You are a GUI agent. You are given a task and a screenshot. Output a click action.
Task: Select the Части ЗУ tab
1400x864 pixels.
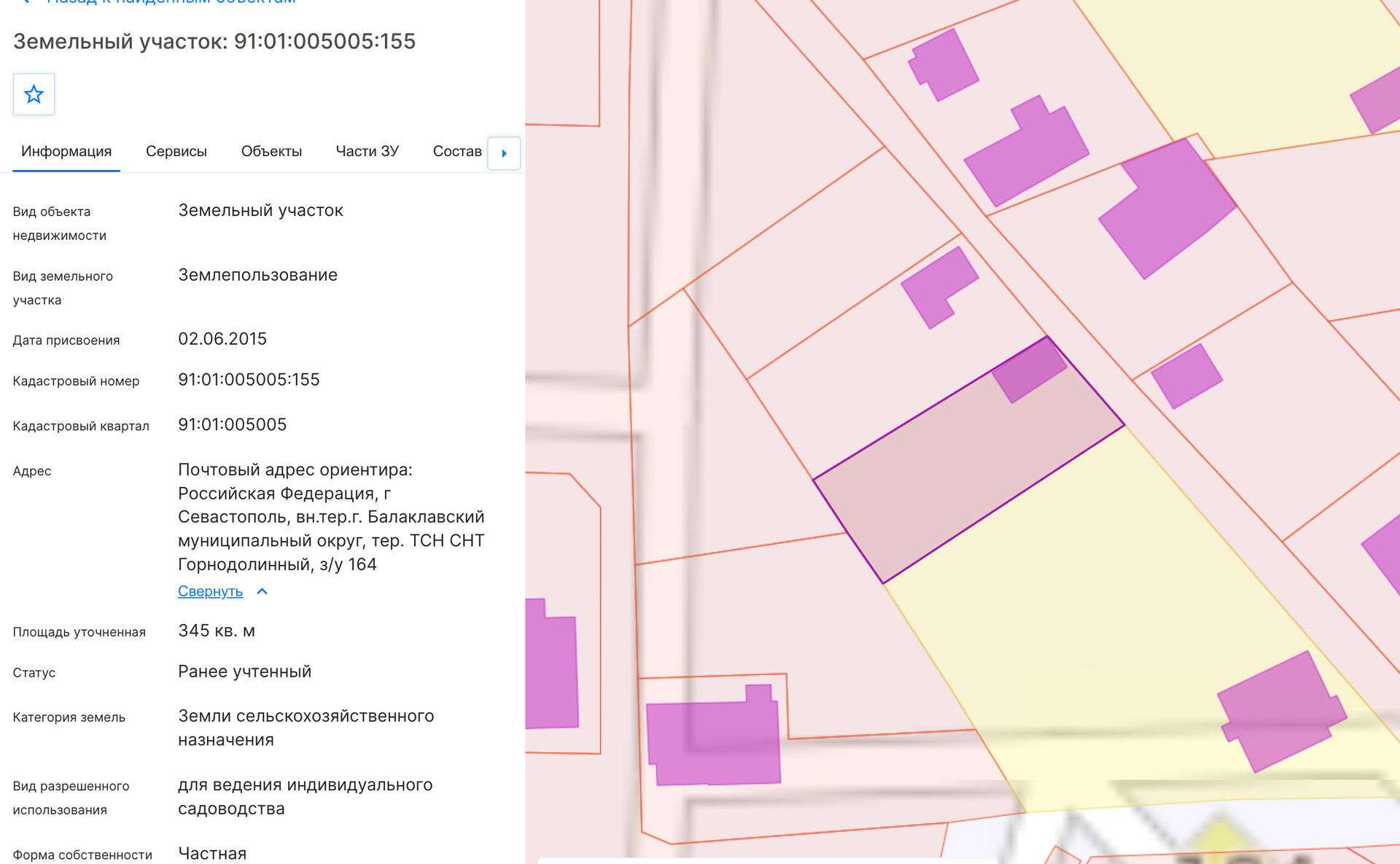pos(367,152)
